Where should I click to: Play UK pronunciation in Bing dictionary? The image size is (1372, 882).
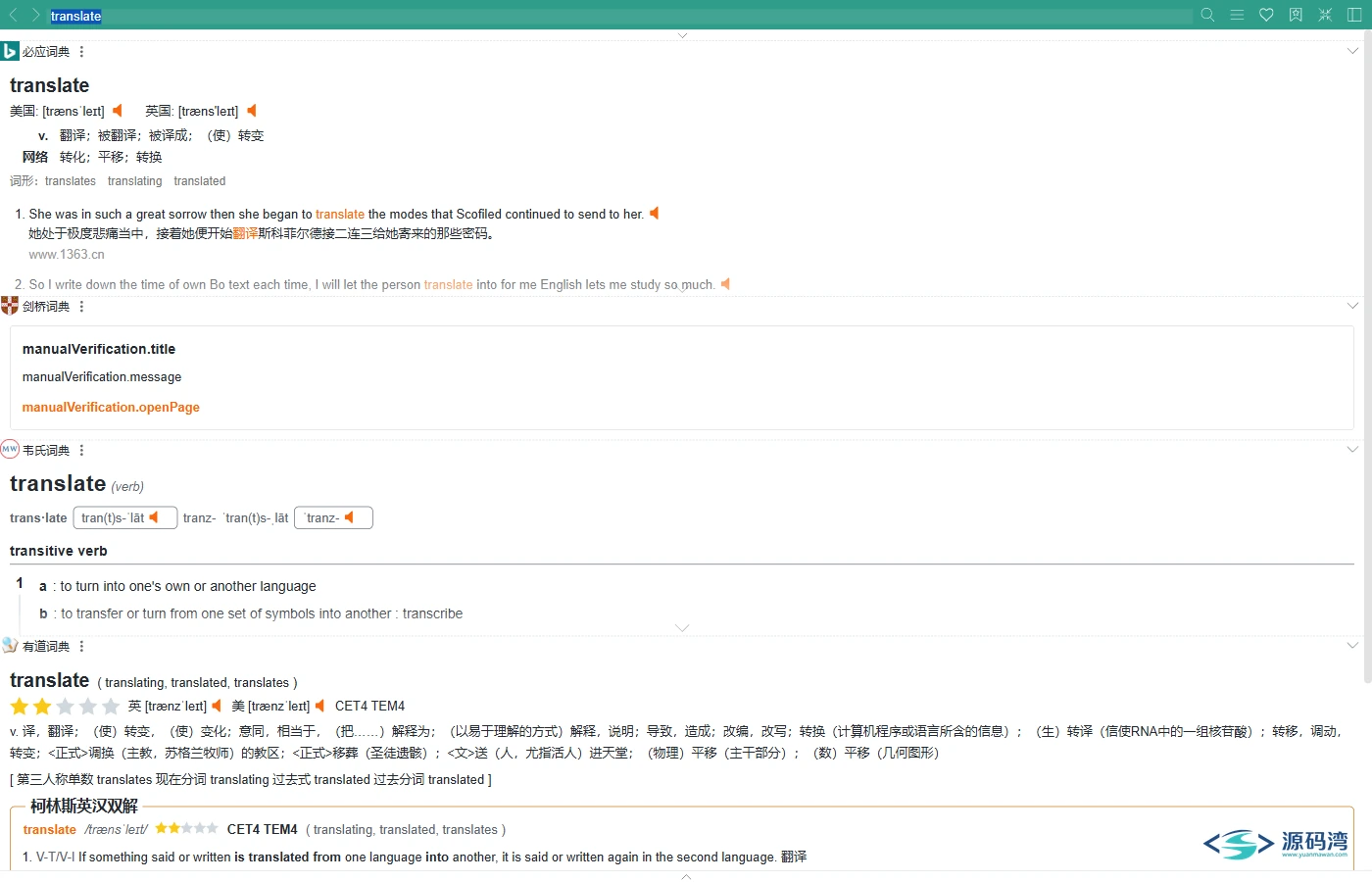pos(252,111)
